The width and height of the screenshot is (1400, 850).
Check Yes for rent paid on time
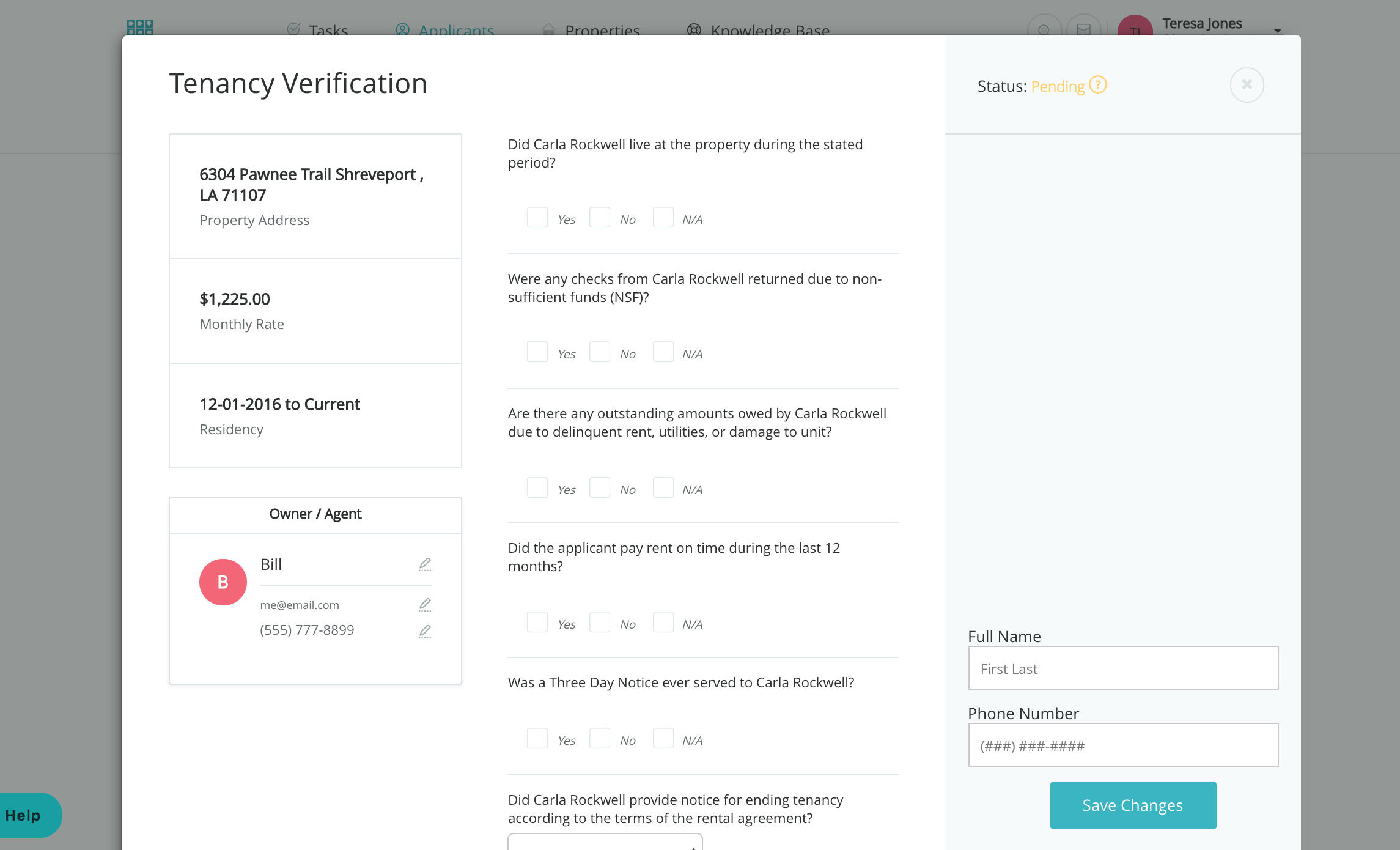537,623
